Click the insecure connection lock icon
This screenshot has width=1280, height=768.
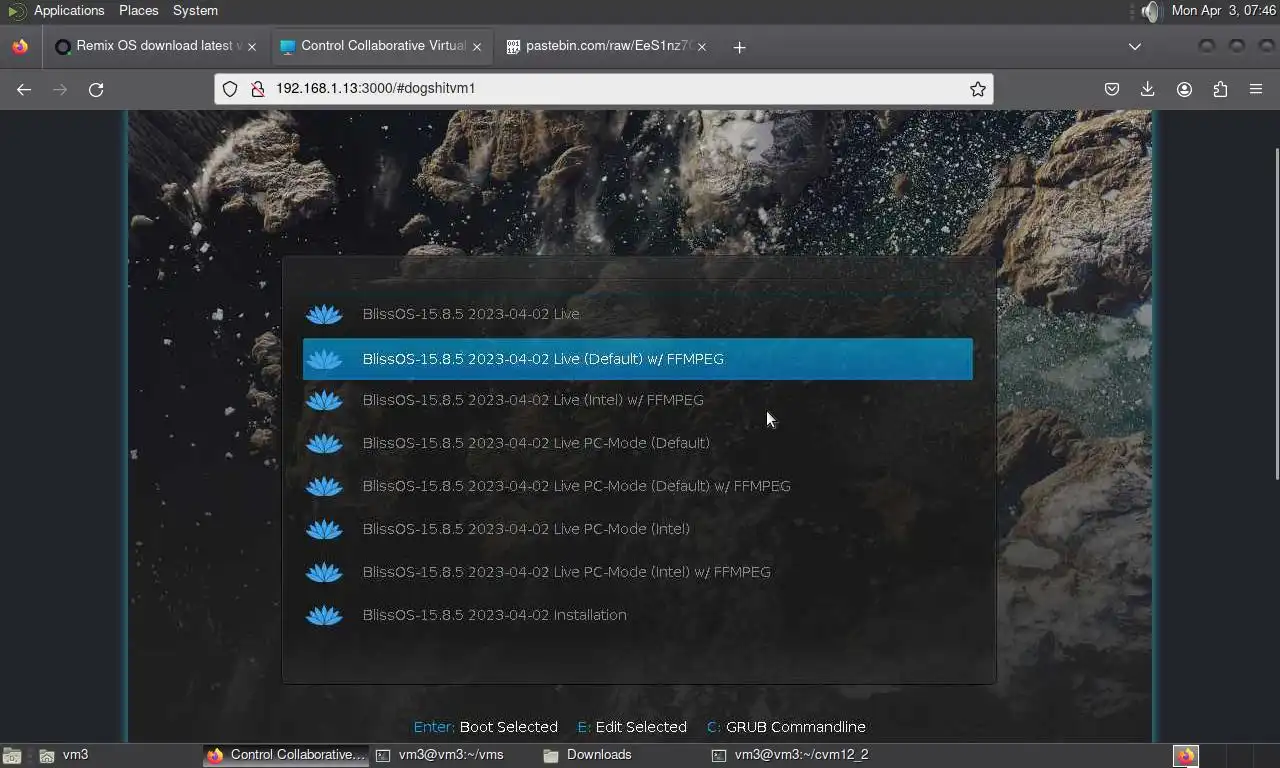tap(257, 89)
